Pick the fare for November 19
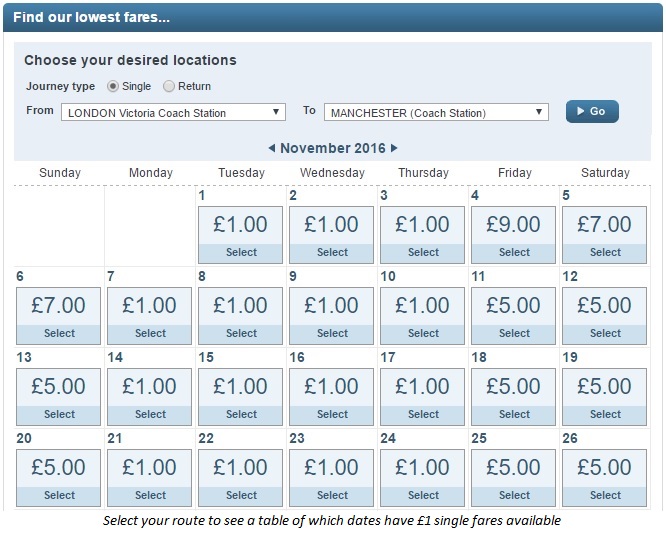The width and height of the screenshot is (666, 534). [604, 397]
